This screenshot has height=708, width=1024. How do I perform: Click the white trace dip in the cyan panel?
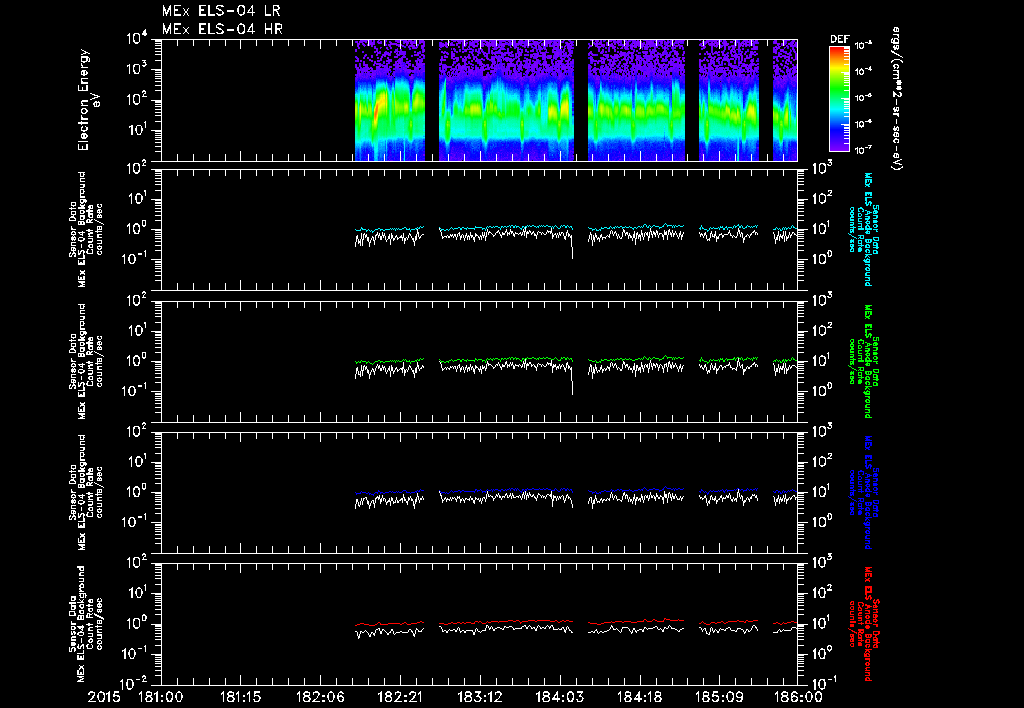coord(572,252)
